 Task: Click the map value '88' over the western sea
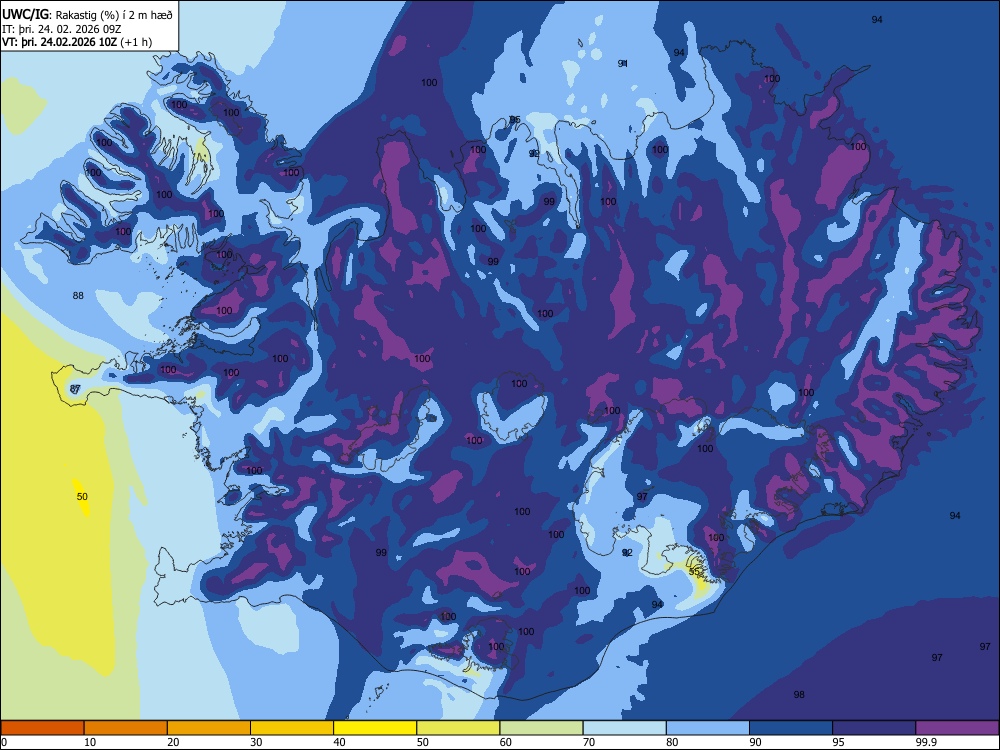(x=78, y=295)
